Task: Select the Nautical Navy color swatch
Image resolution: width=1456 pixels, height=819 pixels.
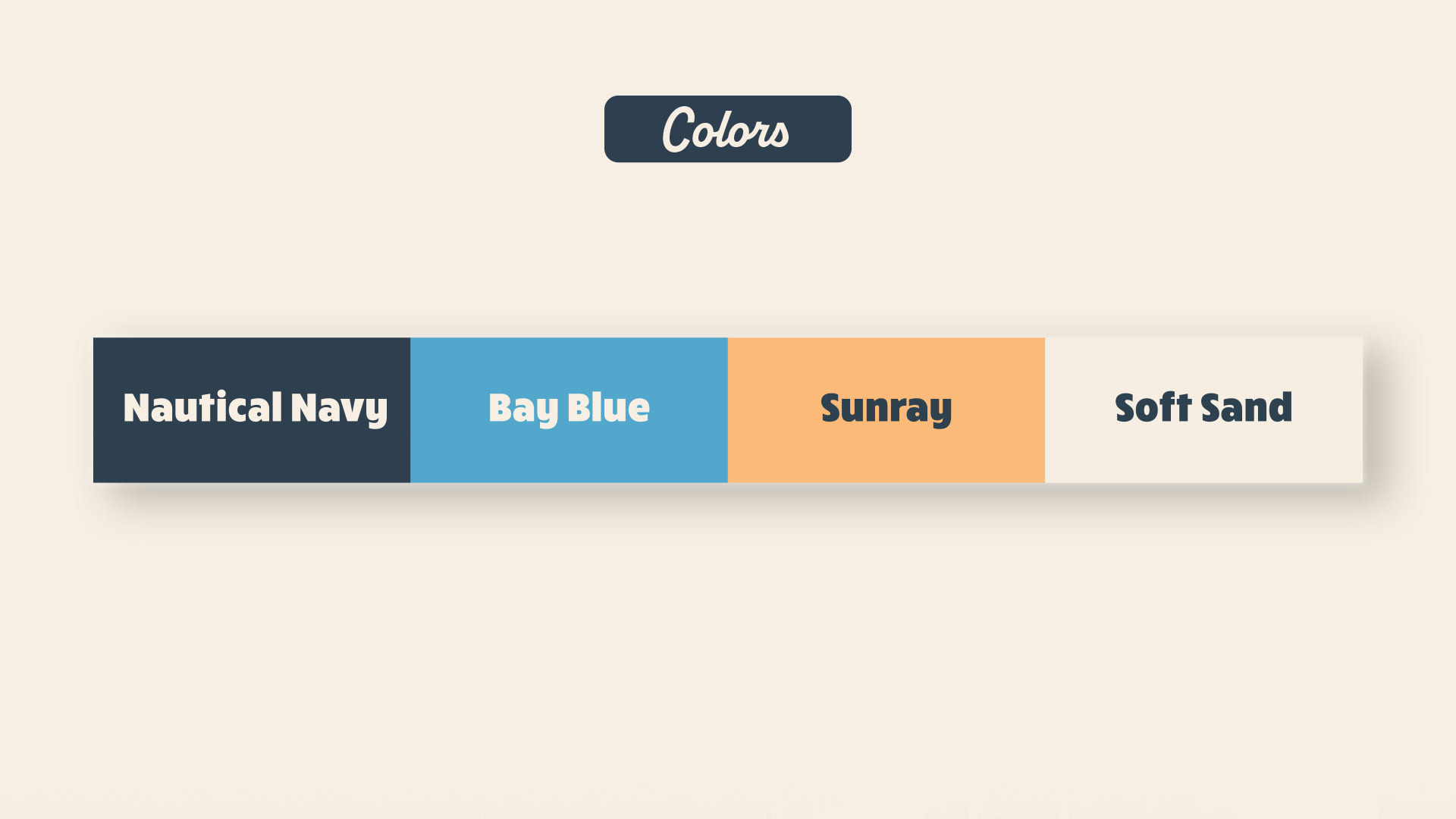Action: [252, 410]
